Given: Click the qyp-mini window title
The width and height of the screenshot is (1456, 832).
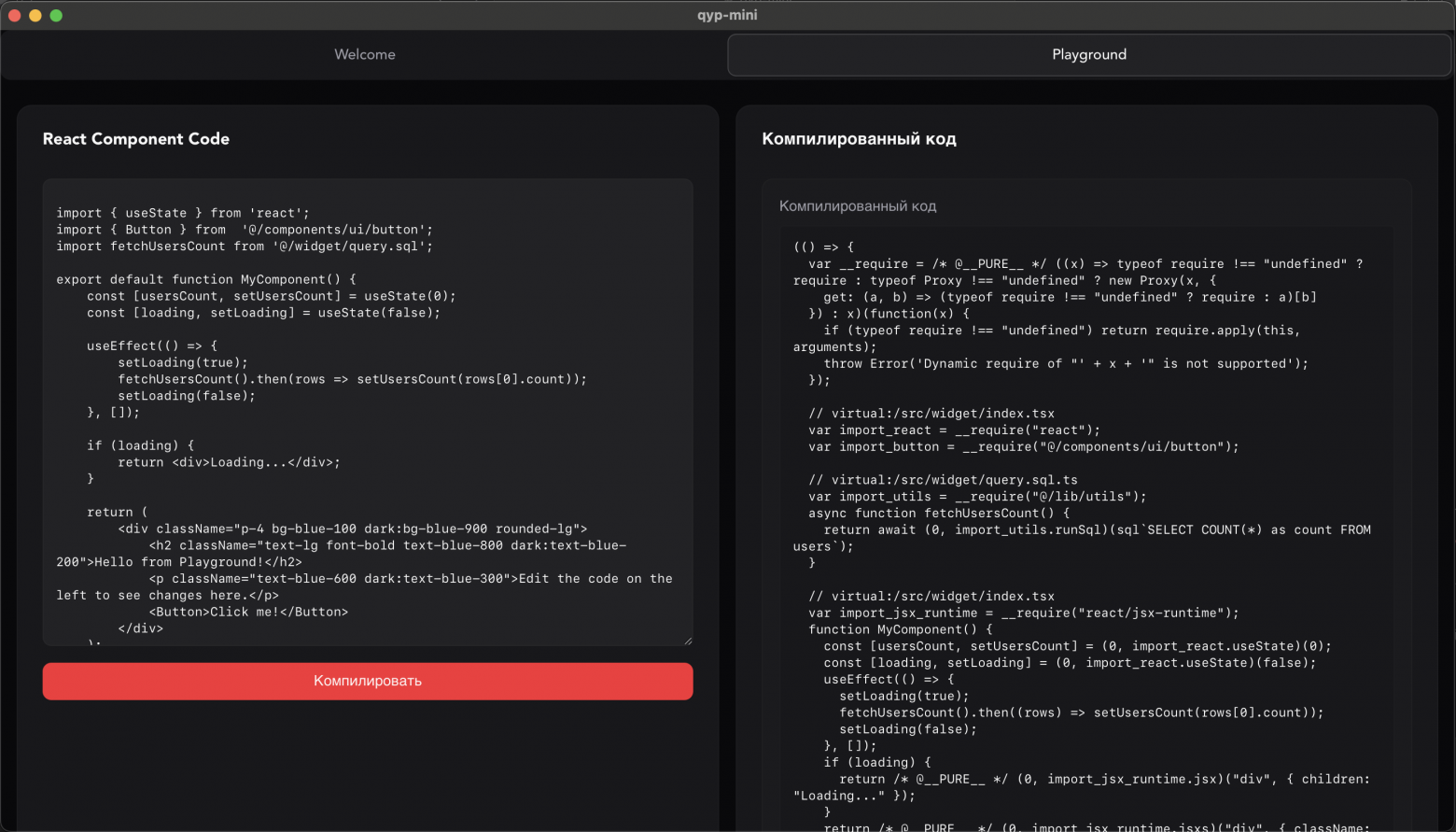Looking at the screenshot, I should coord(727,15).
